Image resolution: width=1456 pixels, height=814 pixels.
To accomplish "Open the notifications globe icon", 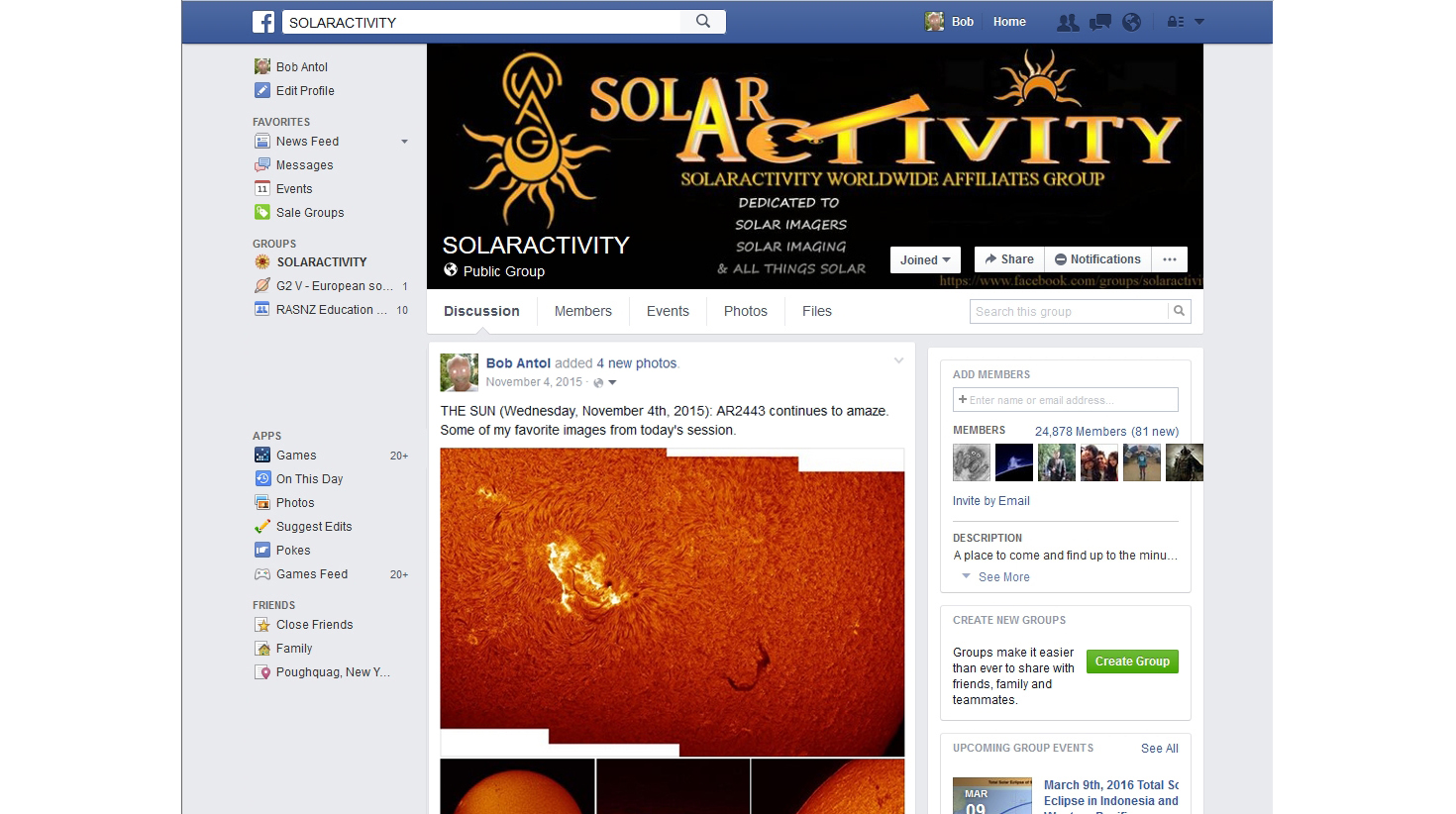I will coord(1131,22).
